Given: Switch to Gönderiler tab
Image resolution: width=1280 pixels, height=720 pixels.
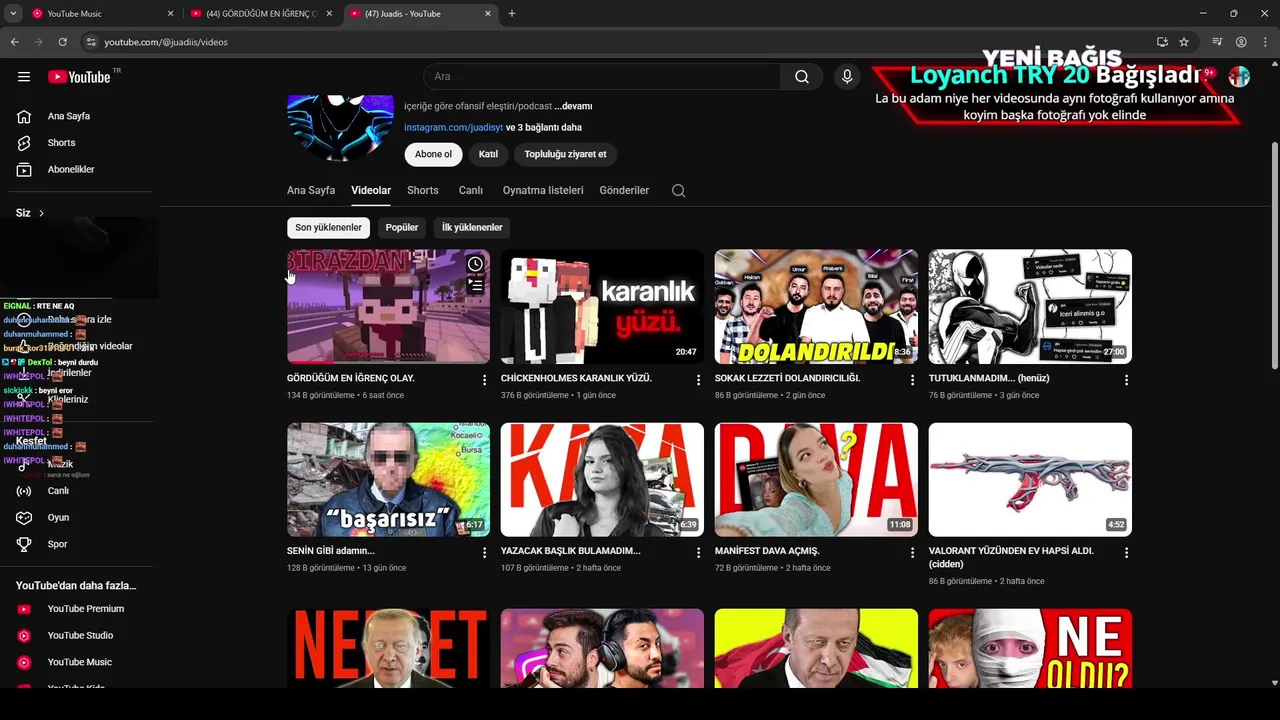Looking at the screenshot, I should 624,190.
